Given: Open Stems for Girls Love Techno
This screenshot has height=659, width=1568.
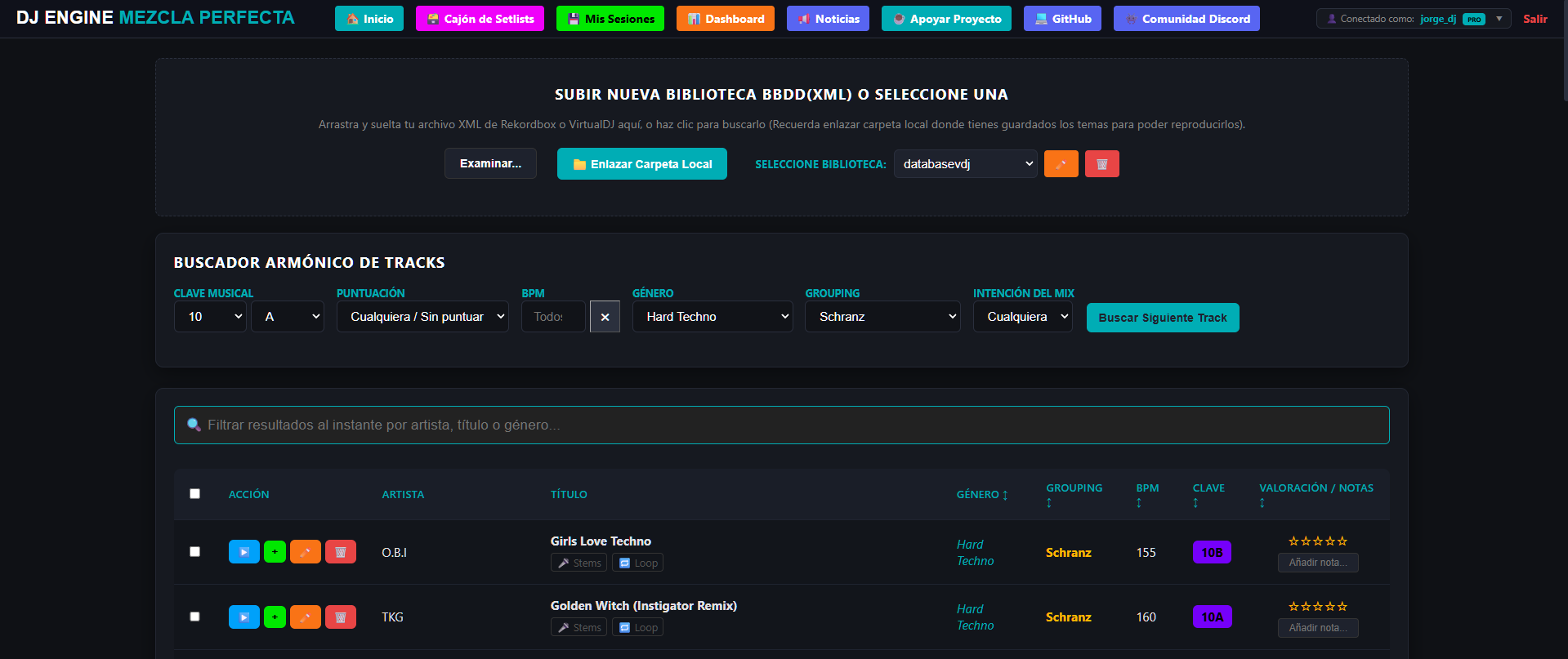Looking at the screenshot, I should click(x=579, y=563).
